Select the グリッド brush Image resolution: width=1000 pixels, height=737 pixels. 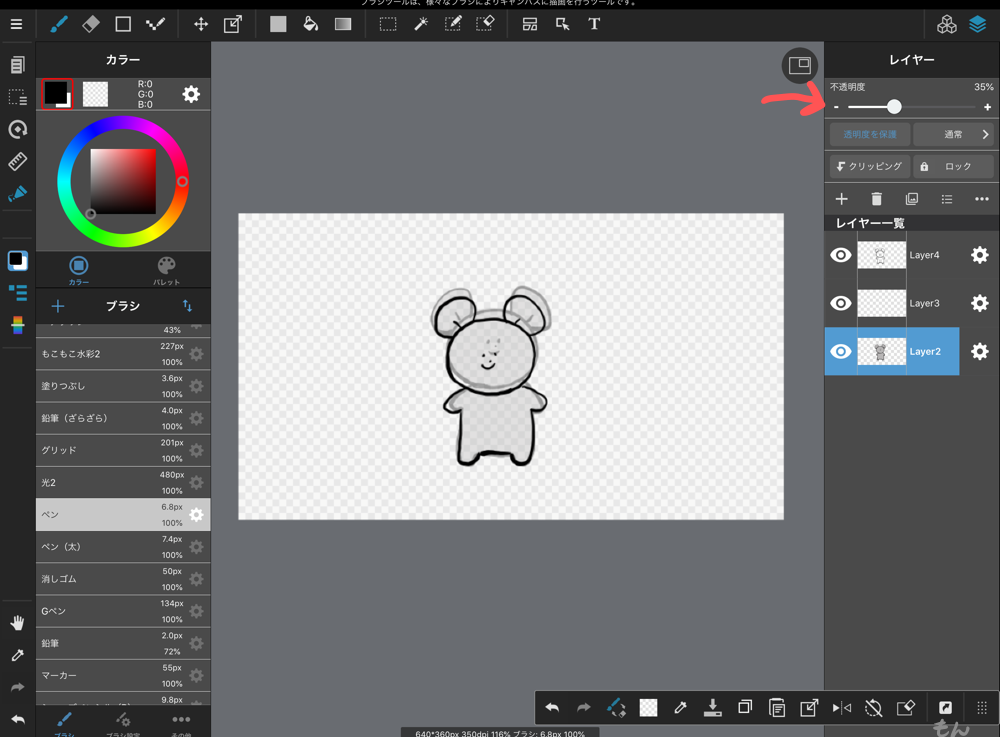[x=123, y=450]
